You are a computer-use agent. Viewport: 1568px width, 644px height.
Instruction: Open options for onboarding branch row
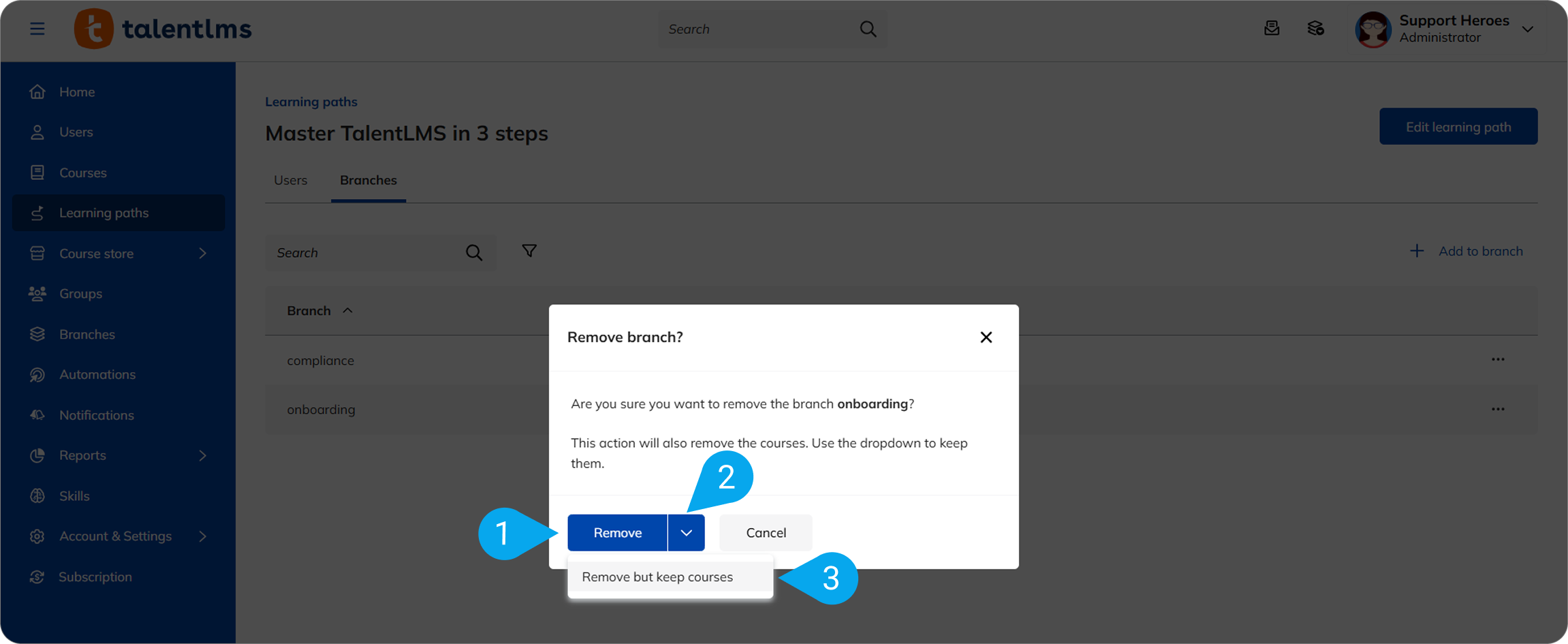pyautogui.click(x=1497, y=410)
